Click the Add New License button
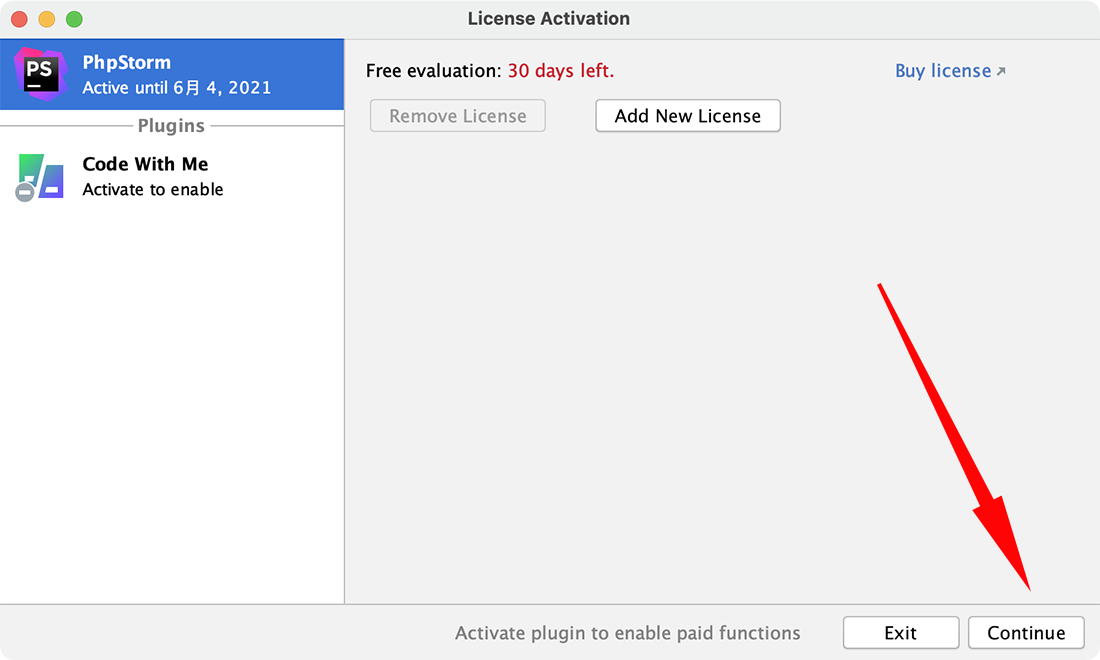The width and height of the screenshot is (1100, 660). [x=688, y=116]
